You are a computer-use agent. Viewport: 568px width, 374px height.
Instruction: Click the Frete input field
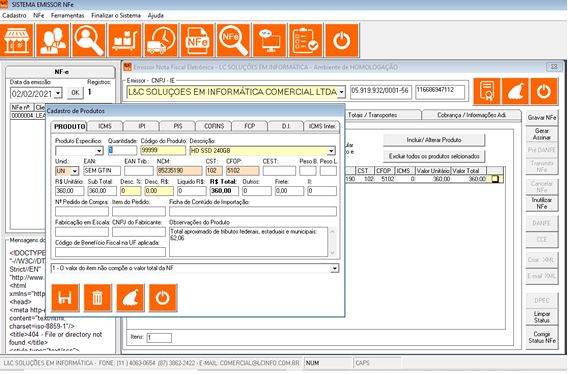click(x=289, y=191)
